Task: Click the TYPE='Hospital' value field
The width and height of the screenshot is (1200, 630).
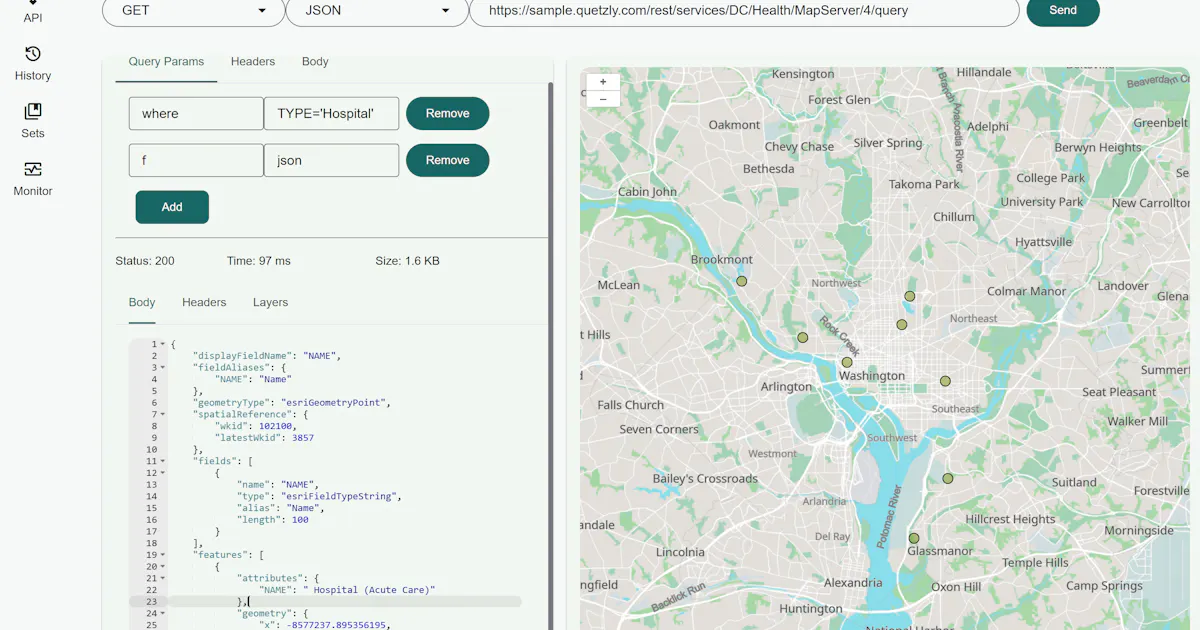Action: [331, 114]
